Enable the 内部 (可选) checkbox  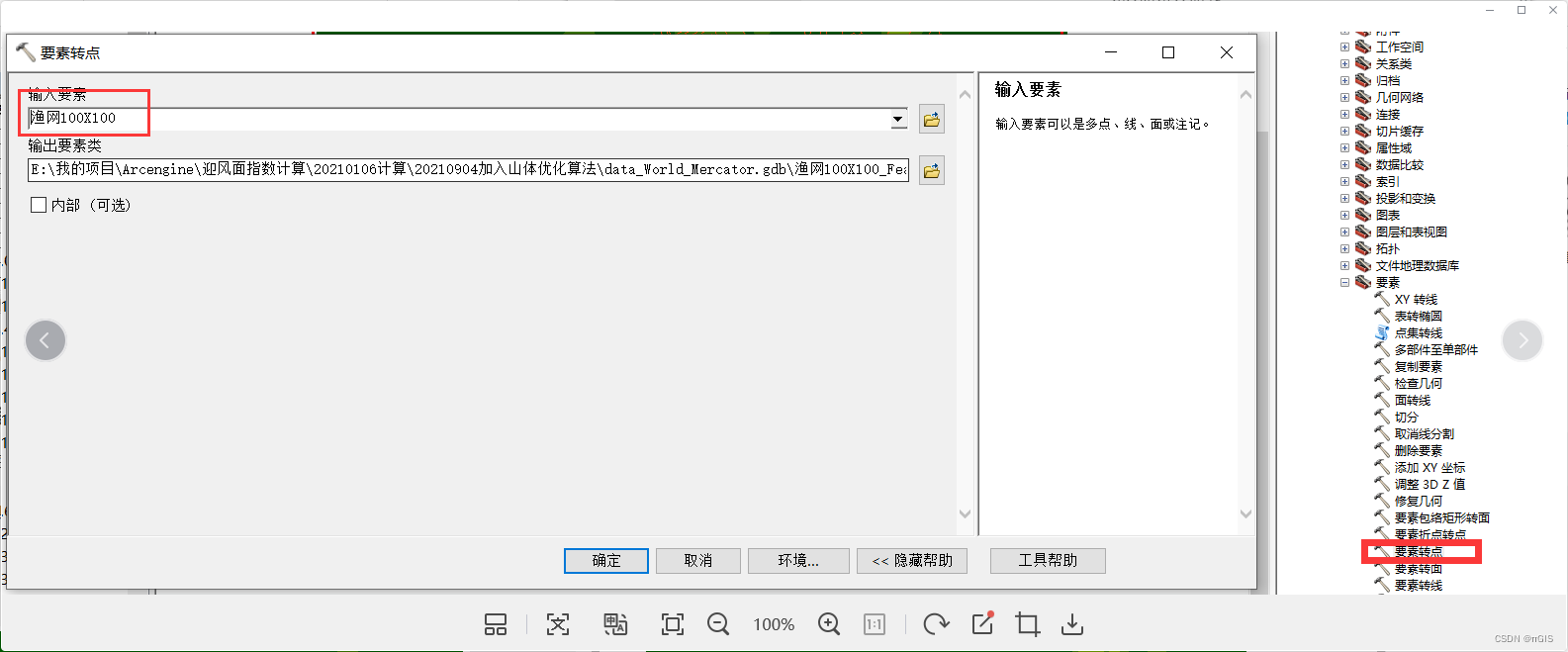(x=39, y=205)
